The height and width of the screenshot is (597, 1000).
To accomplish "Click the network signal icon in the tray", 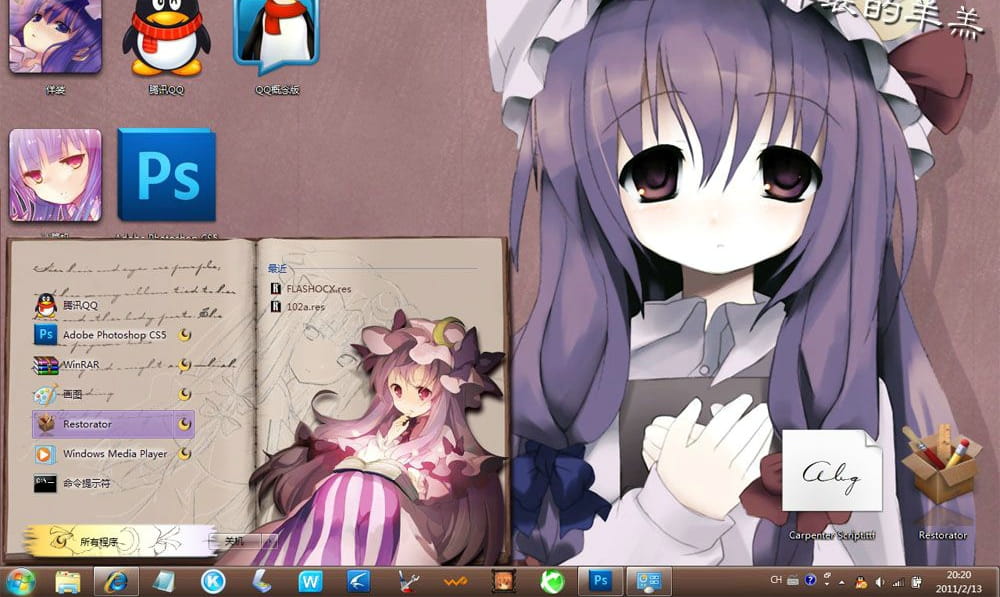I will tap(898, 581).
